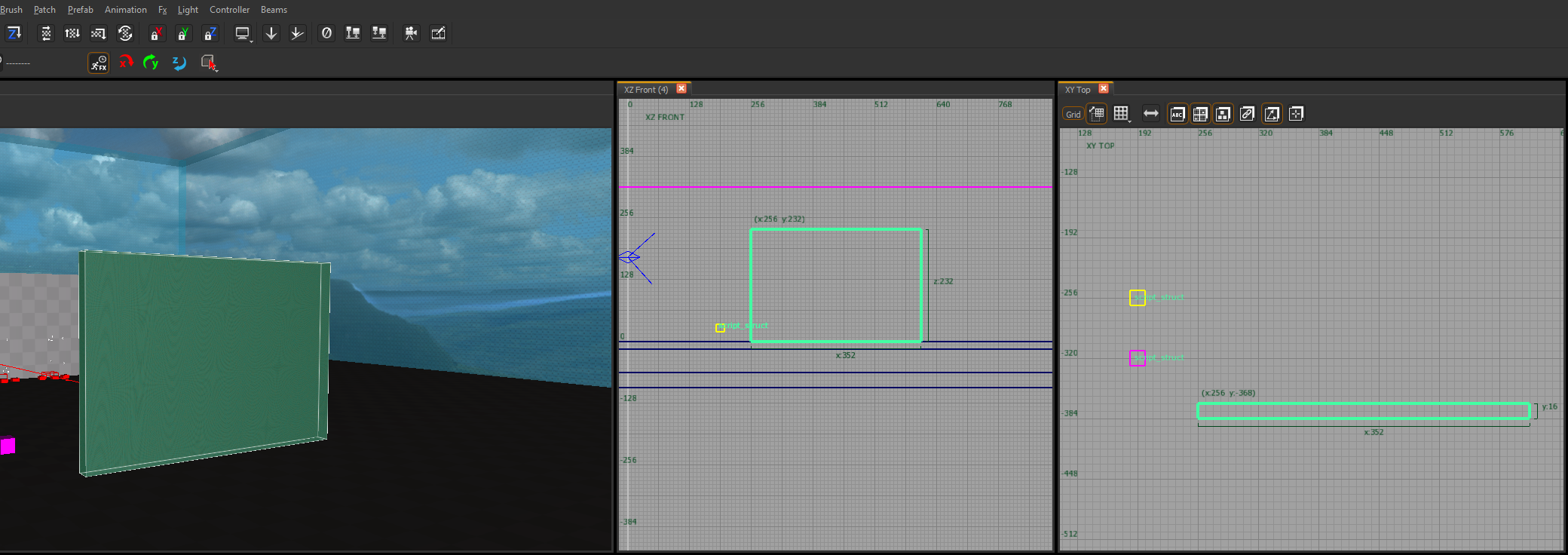
Task: Toggle the X axis lock icon
Action: (x=156, y=33)
